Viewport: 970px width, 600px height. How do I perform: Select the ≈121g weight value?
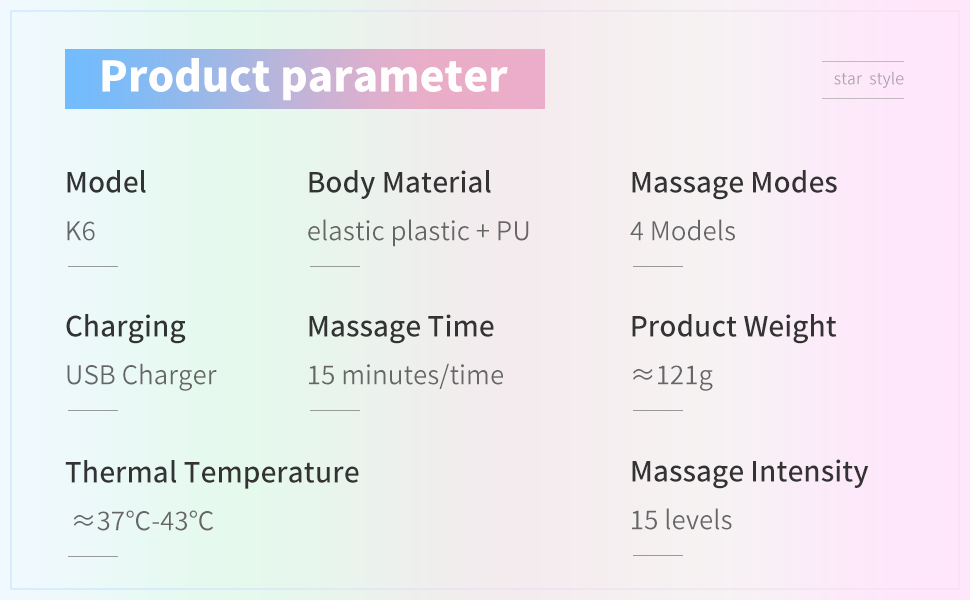[672, 375]
